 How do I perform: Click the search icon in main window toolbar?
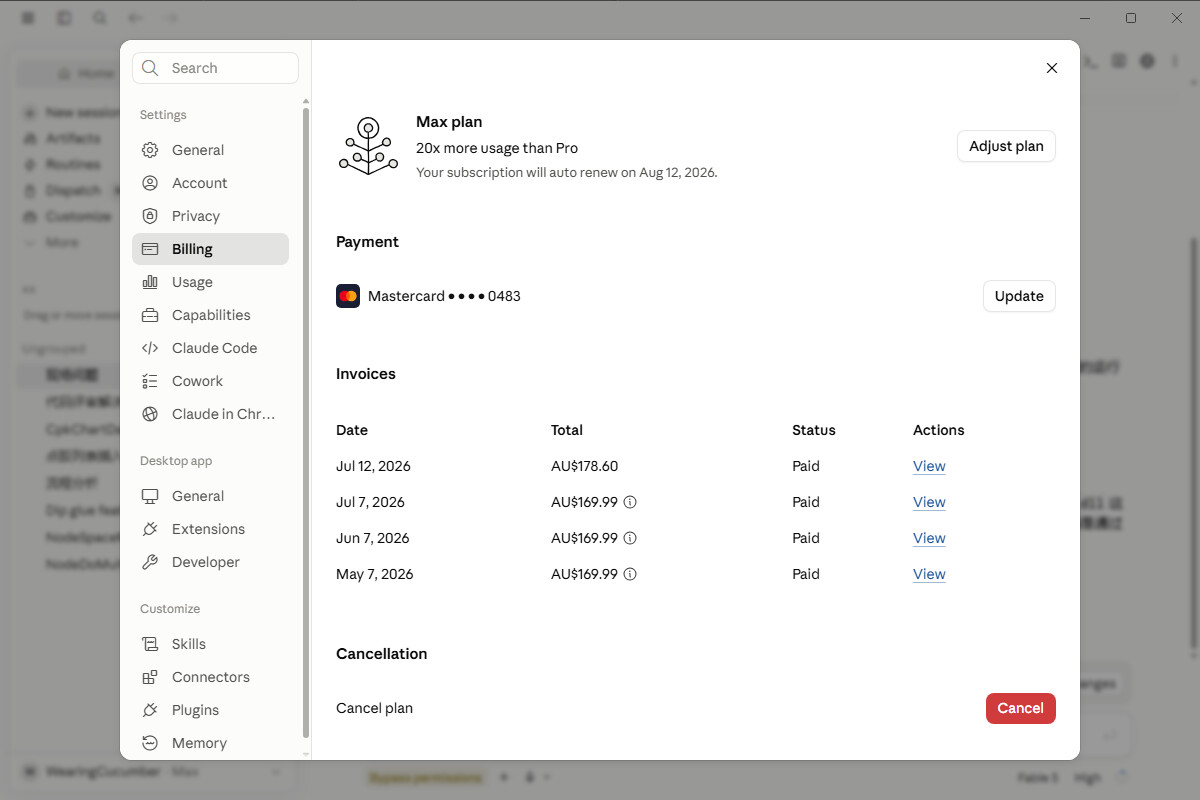[x=100, y=18]
